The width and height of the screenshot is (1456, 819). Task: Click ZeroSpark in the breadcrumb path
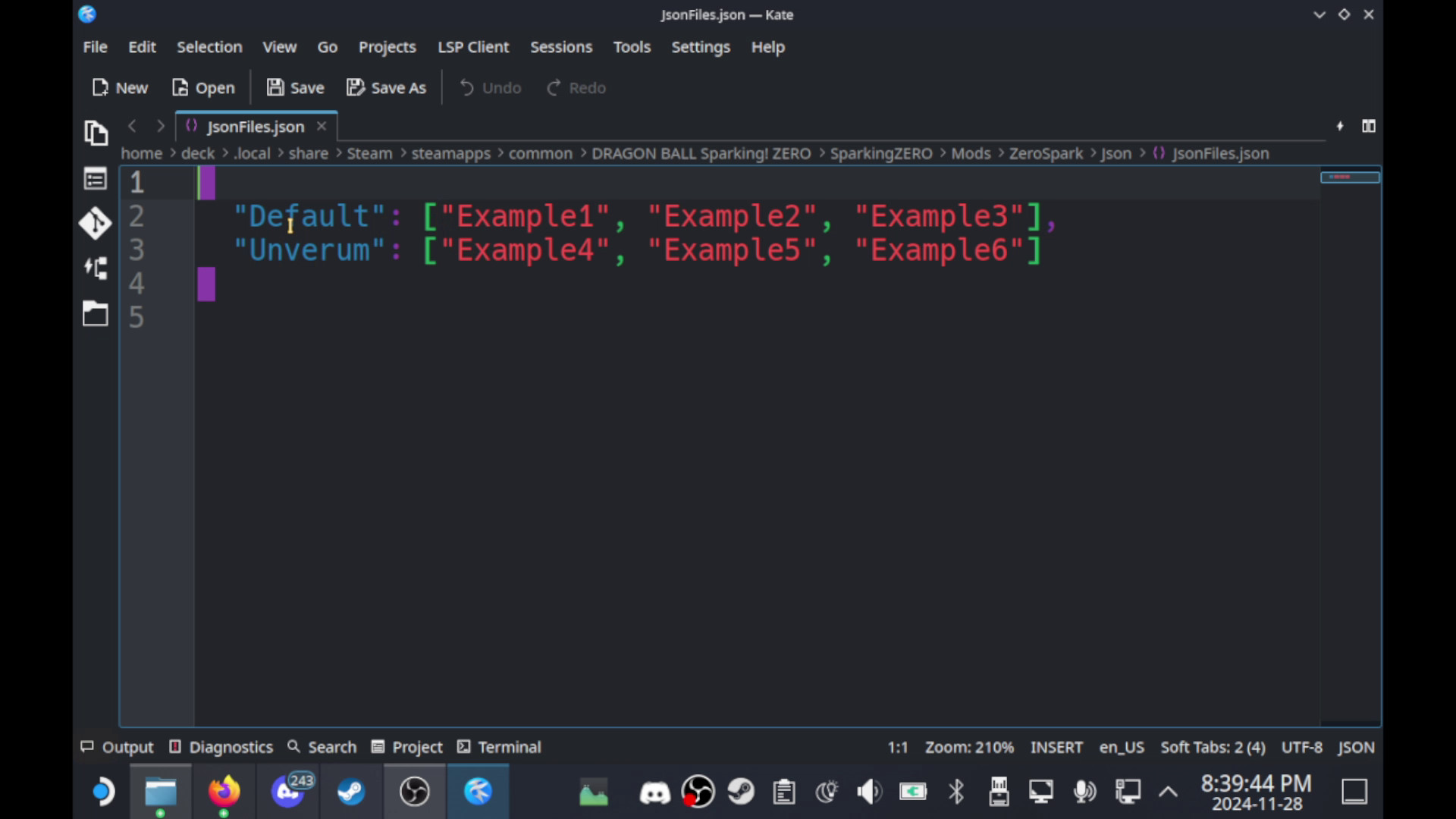pos(1045,153)
